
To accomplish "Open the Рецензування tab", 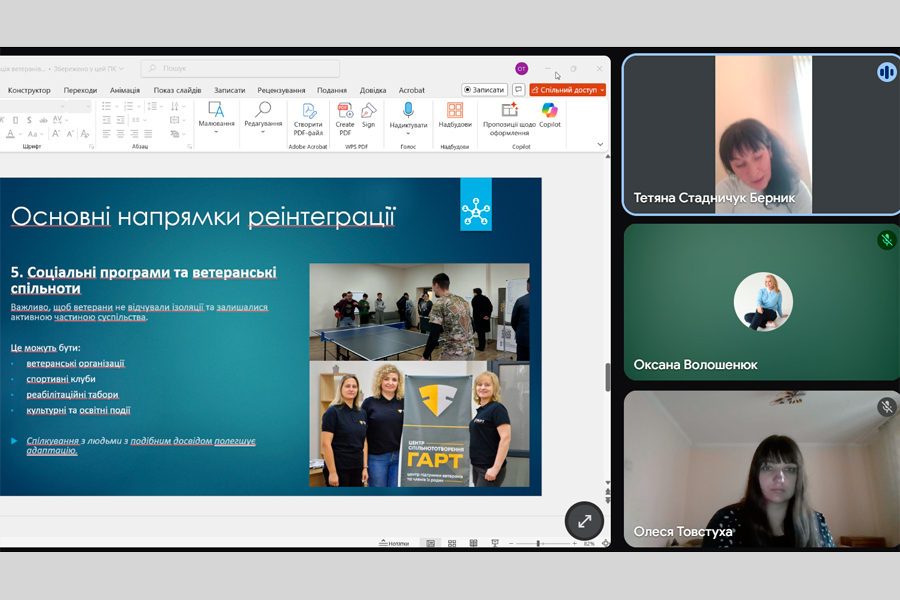I will [281, 90].
